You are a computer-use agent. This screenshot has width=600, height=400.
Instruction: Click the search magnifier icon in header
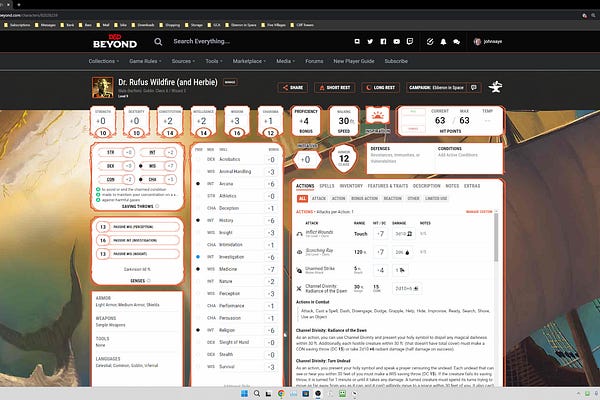click(x=158, y=41)
